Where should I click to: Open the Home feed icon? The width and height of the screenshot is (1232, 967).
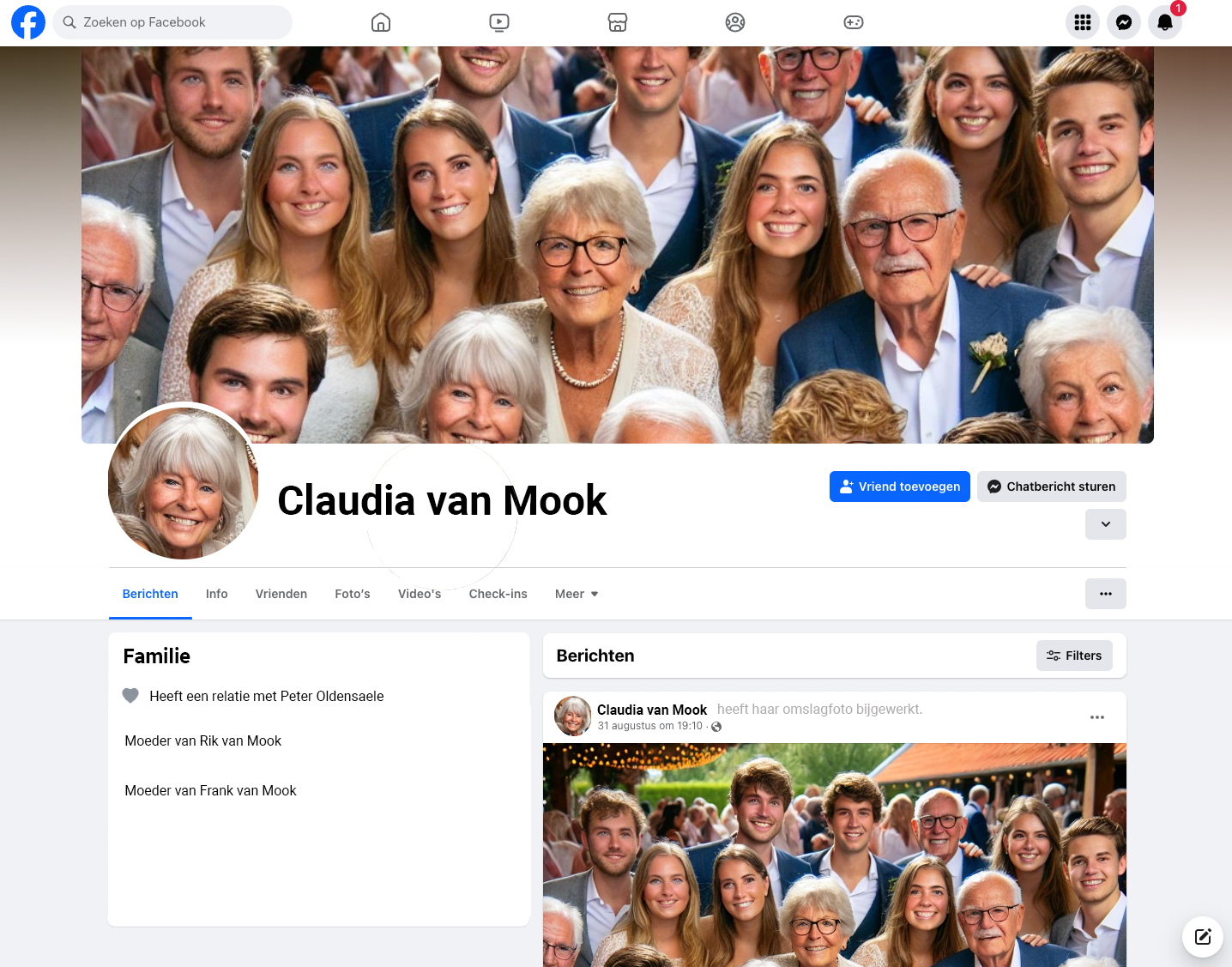point(381,22)
